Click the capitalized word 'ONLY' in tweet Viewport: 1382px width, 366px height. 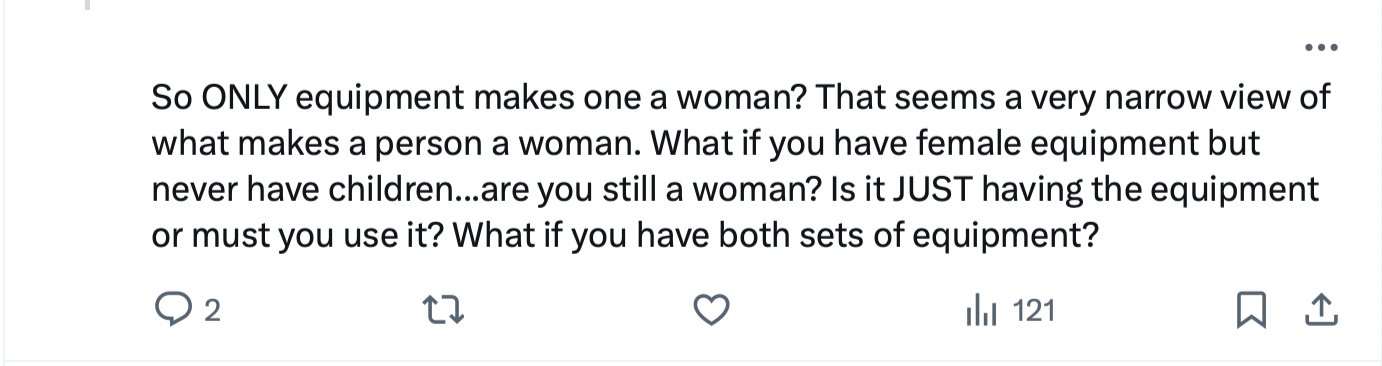point(246,99)
